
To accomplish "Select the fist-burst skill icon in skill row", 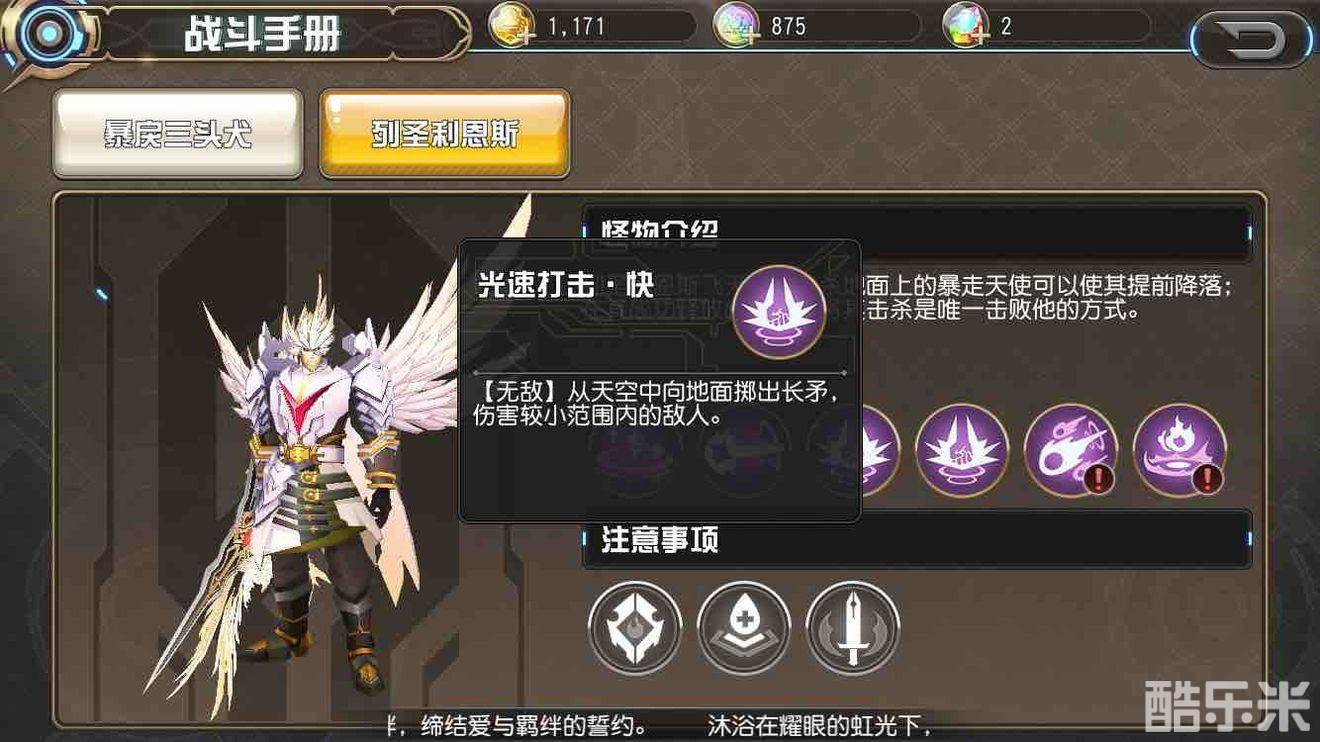I will [962, 450].
